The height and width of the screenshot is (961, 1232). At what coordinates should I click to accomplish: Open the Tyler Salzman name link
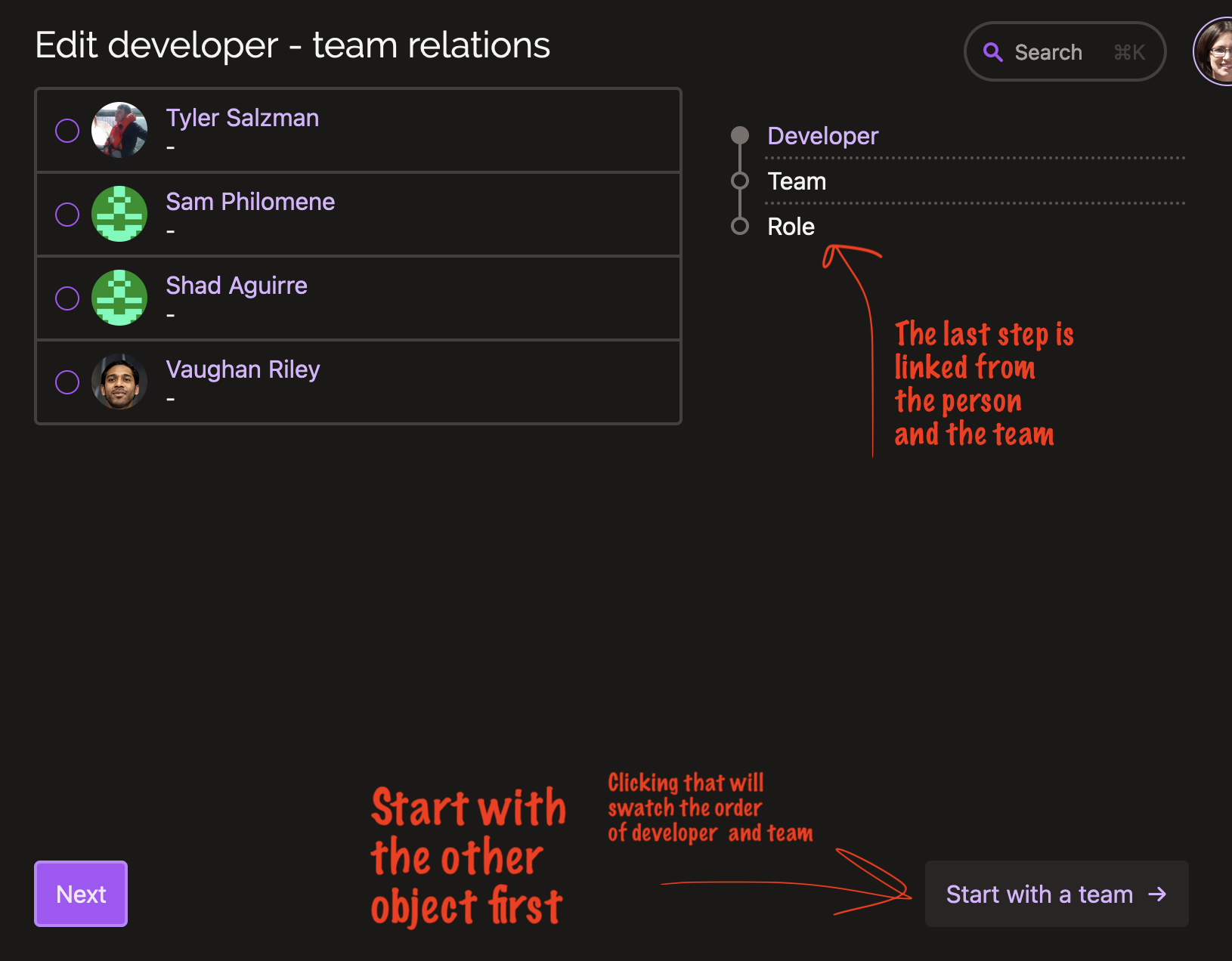point(242,118)
